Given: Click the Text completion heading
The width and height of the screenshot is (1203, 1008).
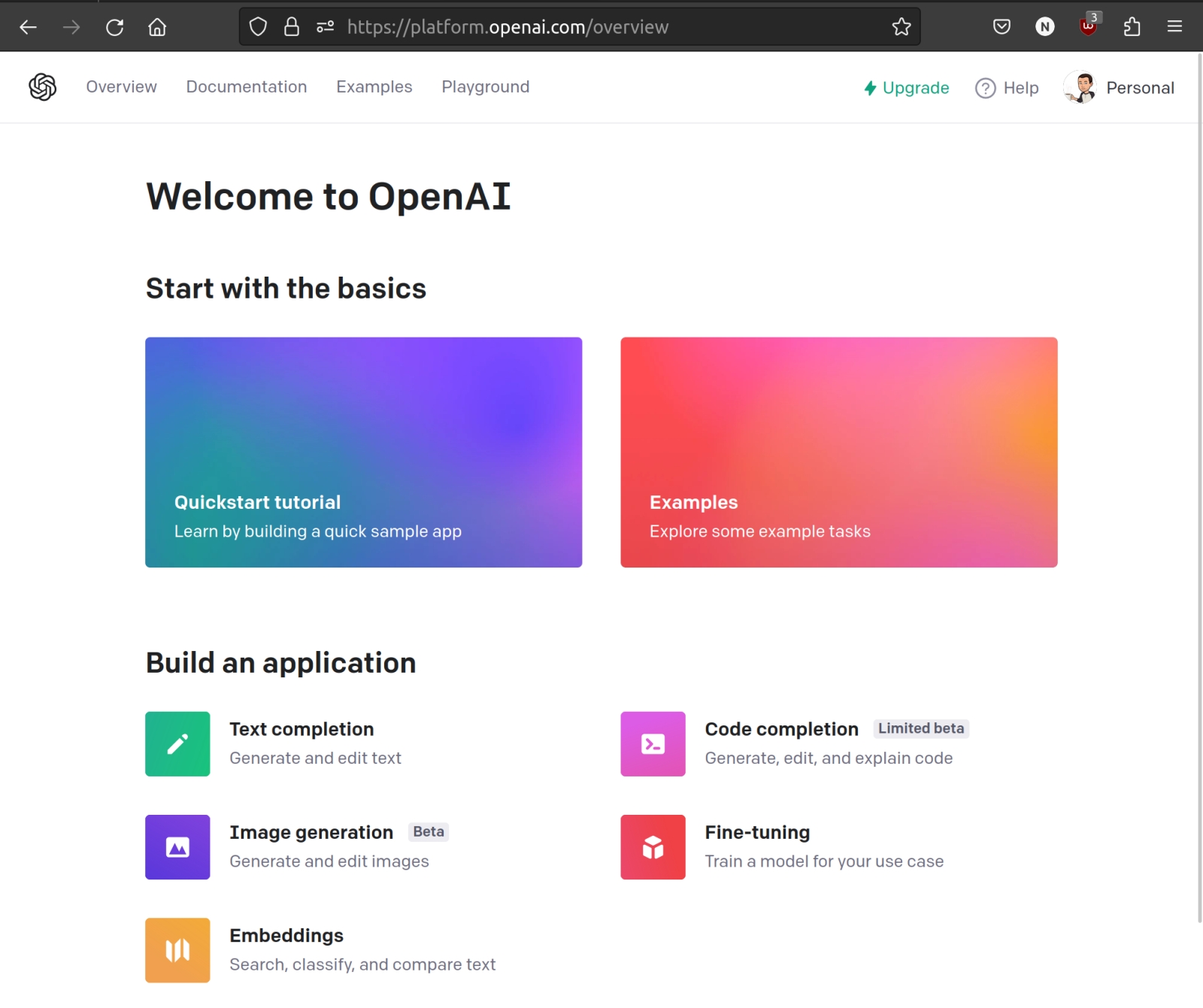Looking at the screenshot, I should [x=302, y=729].
